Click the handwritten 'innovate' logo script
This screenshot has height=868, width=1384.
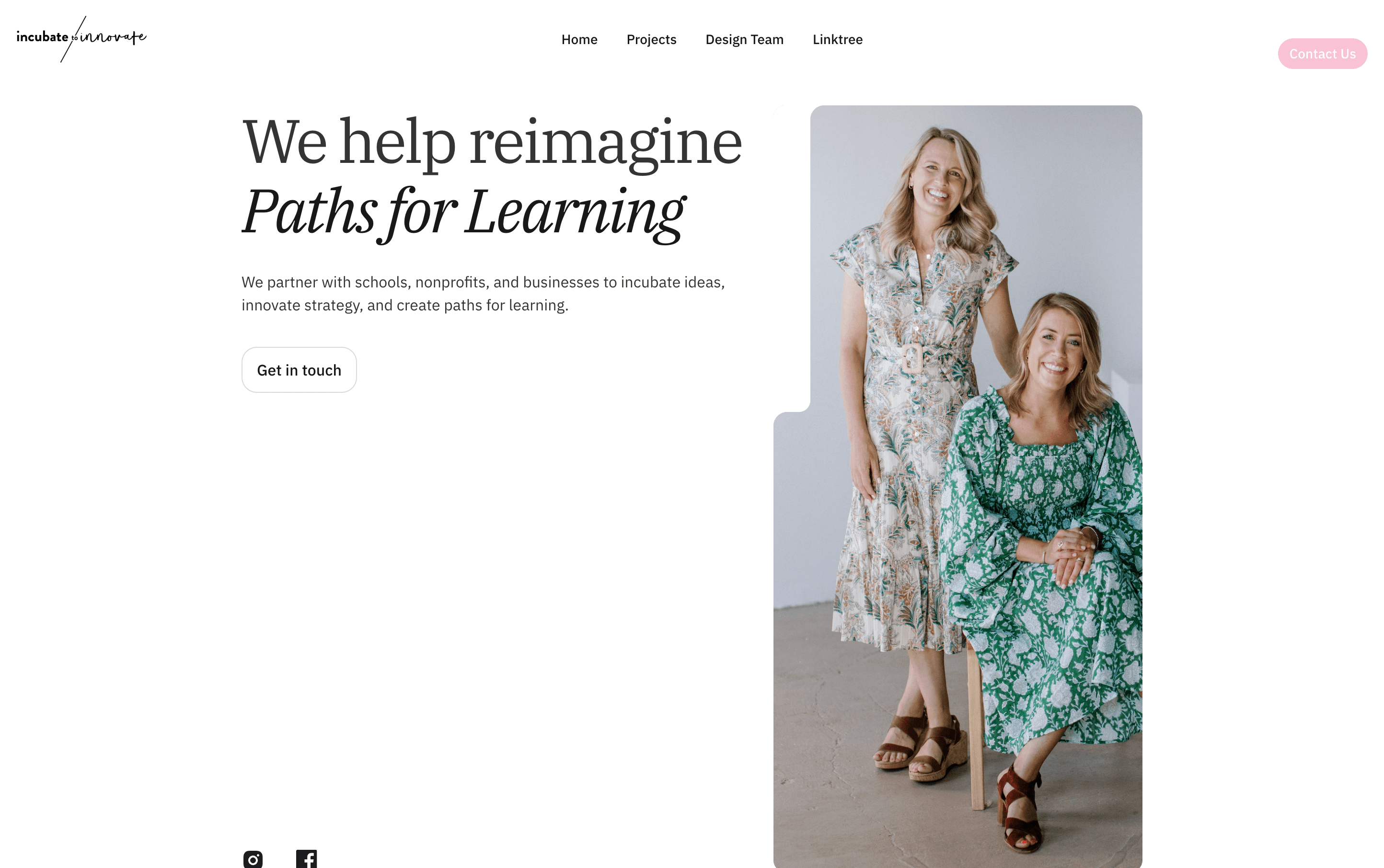point(113,38)
